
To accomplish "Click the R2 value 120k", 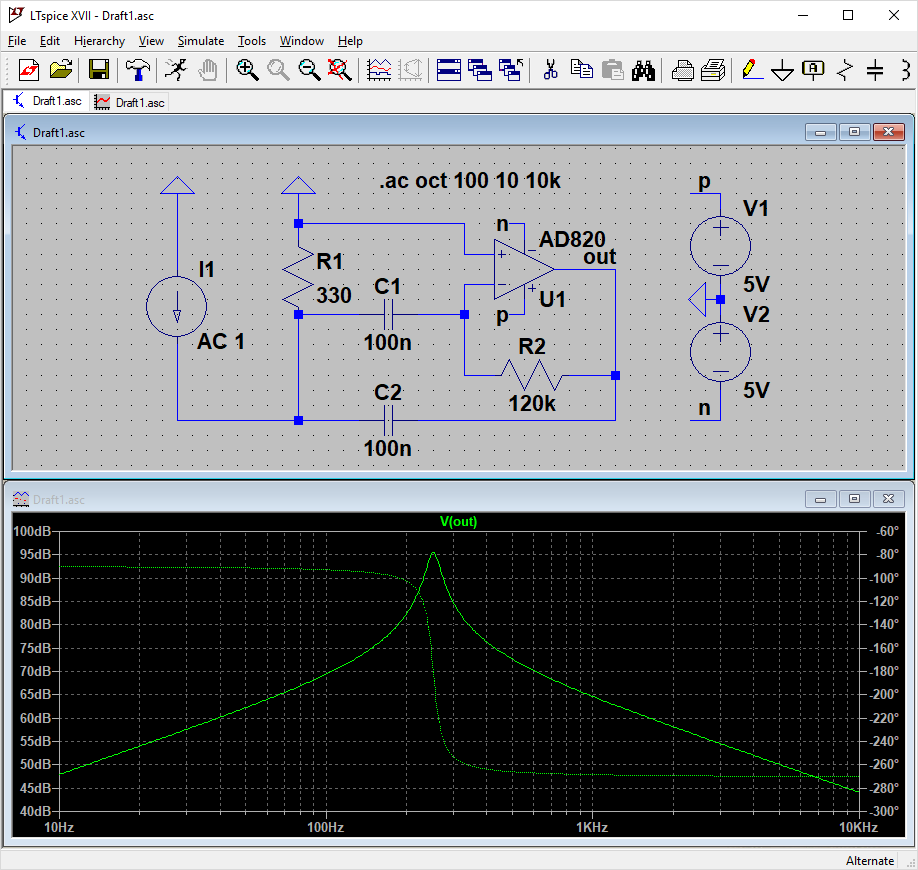I will click(532, 403).
